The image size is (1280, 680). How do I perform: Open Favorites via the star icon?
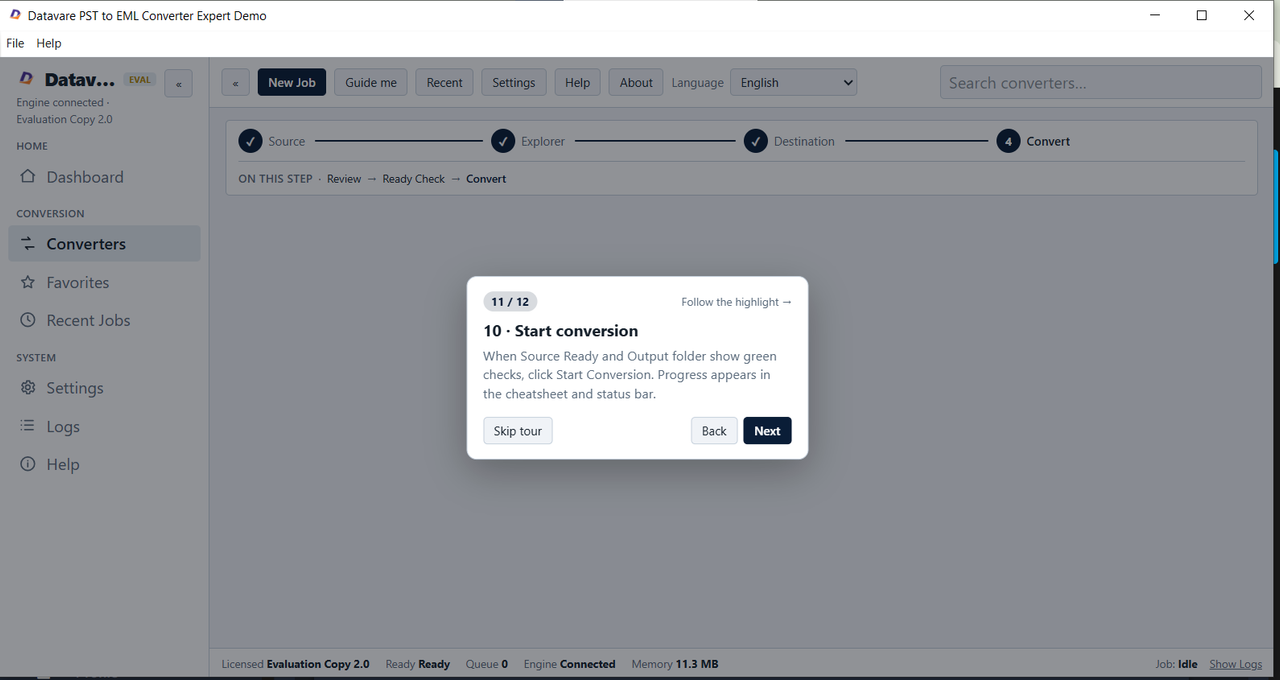[28, 283]
